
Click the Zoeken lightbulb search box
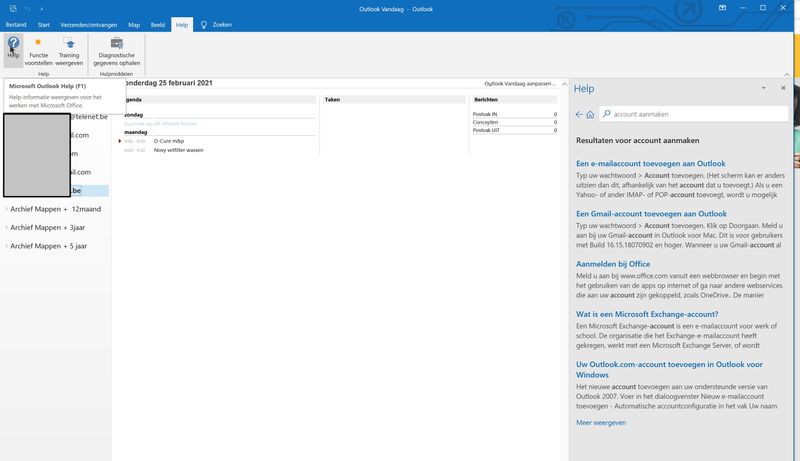coord(216,24)
